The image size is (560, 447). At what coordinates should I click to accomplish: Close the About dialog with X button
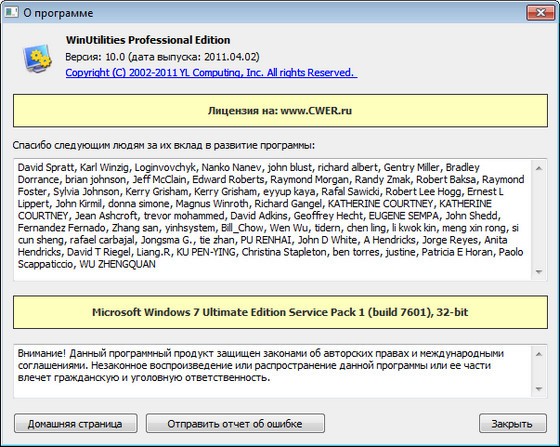pos(541,12)
